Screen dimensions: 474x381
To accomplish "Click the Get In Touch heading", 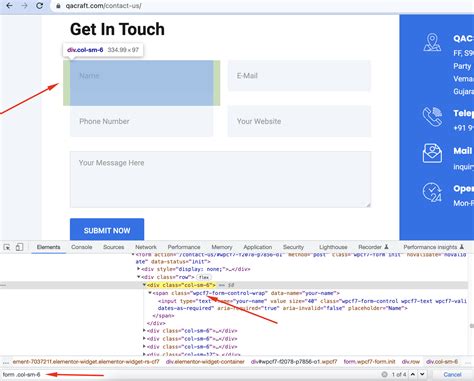I will click(x=117, y=29).
